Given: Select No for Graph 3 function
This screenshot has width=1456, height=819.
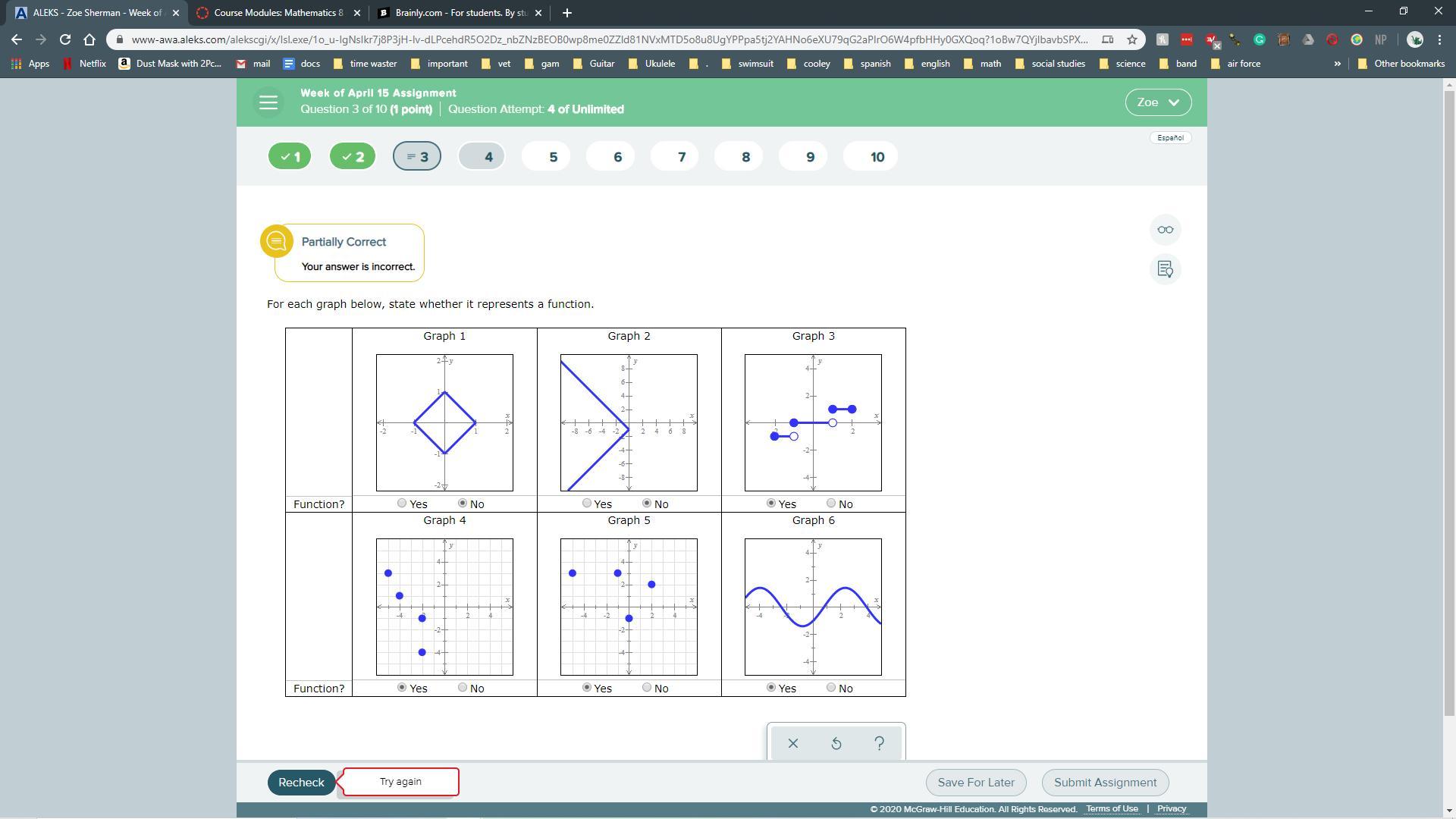Looking at the screenshot, I should (831, 504).
